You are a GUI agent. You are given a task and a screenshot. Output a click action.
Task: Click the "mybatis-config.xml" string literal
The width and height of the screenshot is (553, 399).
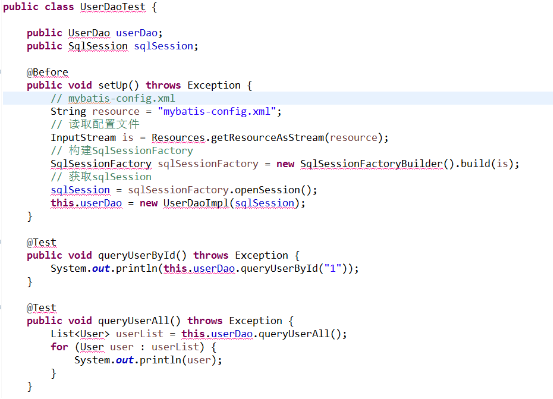tap(217, 111)
